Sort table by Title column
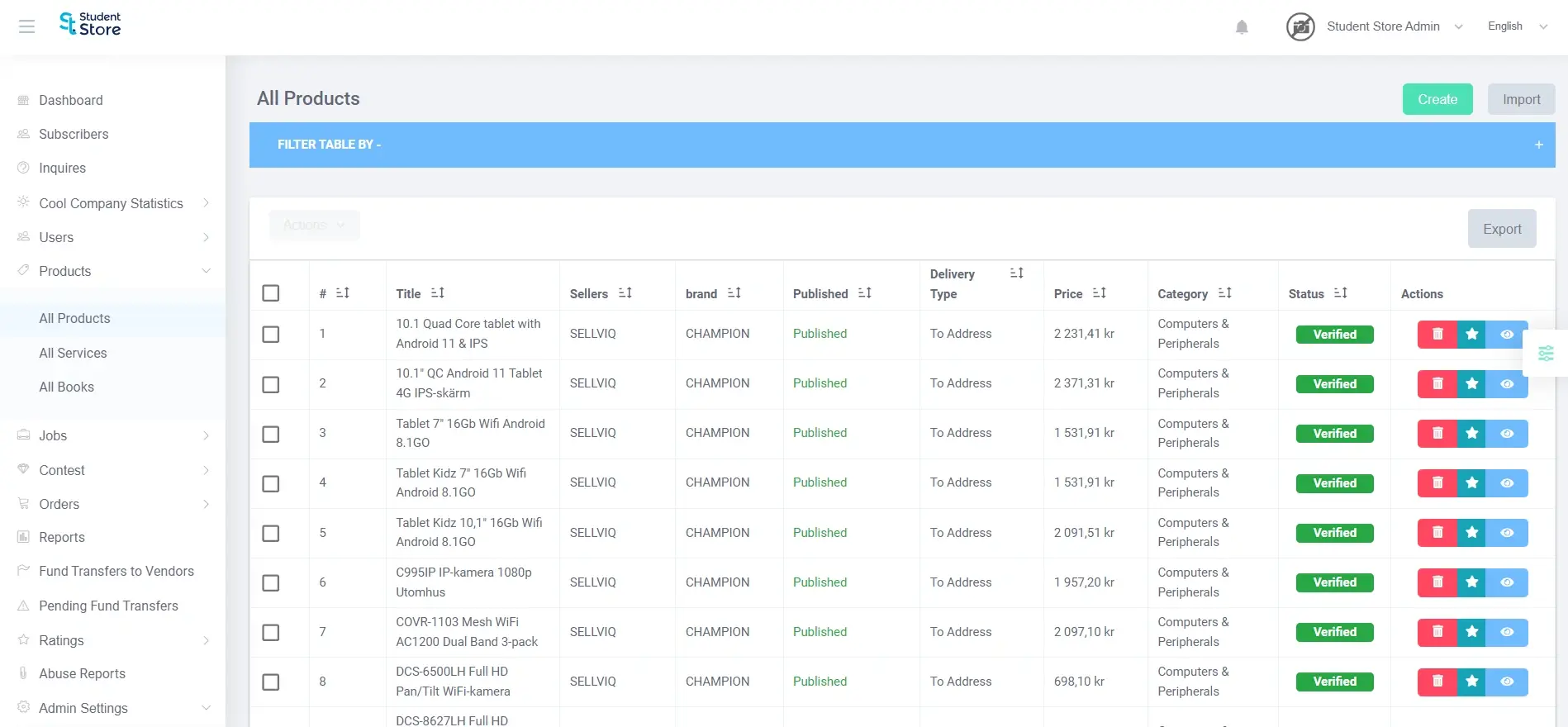The height and width of the screenshot is (727, 1568). 438,293
